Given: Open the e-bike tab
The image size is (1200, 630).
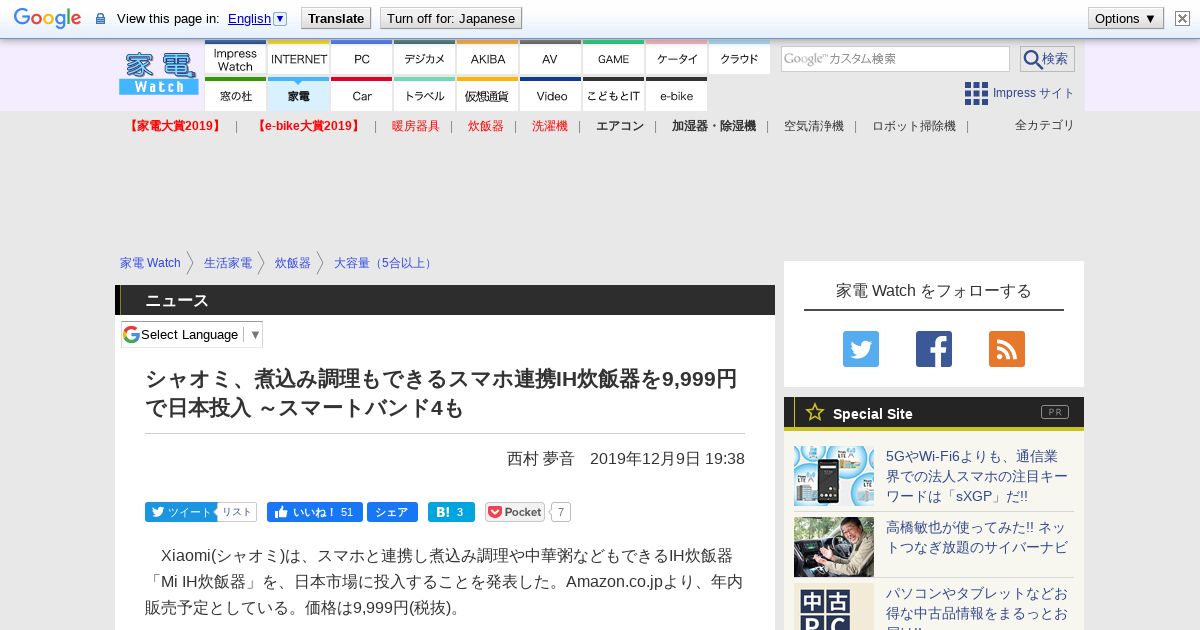Looking at the screenshot, I should tap(676, 95).
